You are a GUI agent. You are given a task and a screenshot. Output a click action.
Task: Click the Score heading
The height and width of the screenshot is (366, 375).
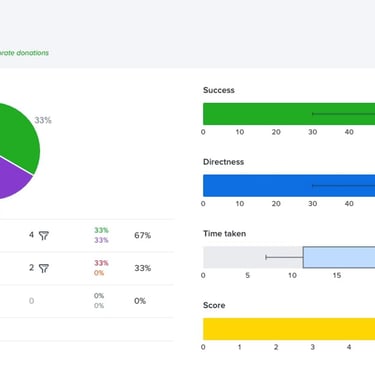pos(214,305)
